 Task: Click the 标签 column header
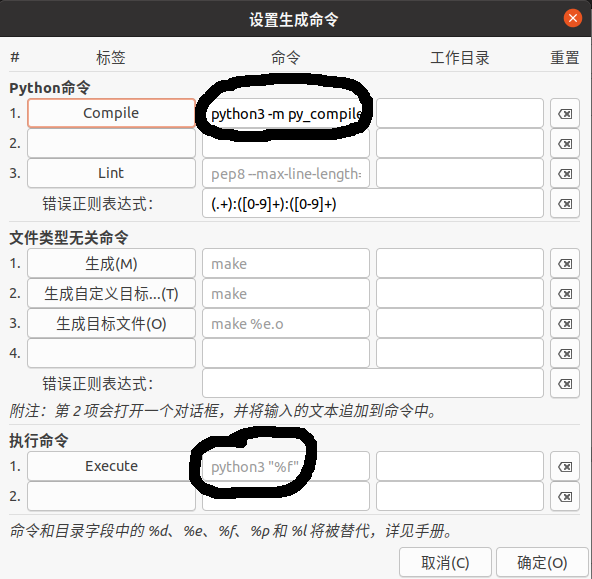pos(111,58)
